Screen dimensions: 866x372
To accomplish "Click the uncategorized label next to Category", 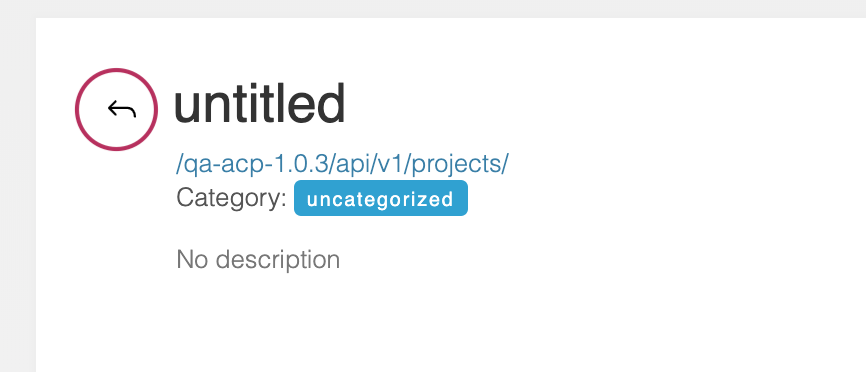I will coord(381,198).
